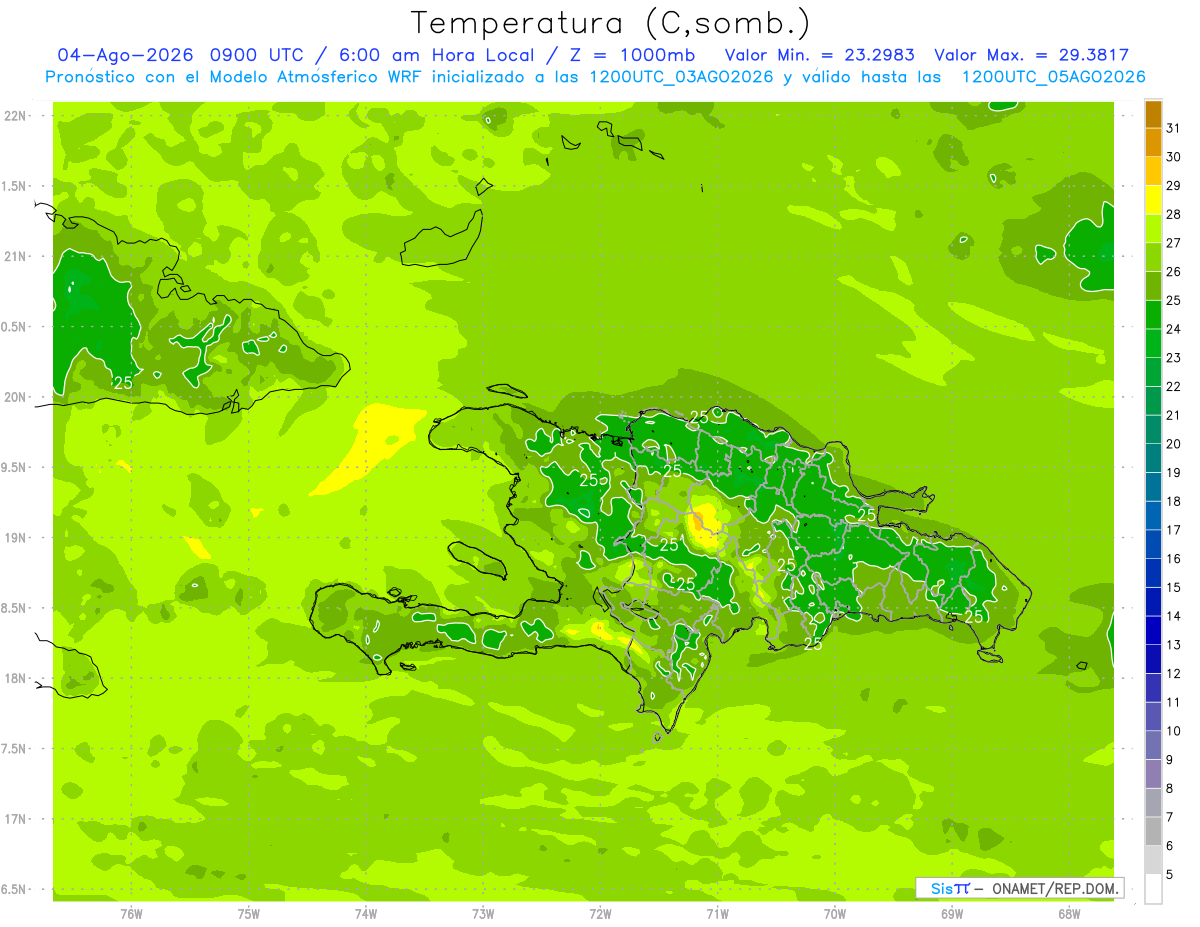The width and height of the screenshot is (1200, 927).
Task: Pick the legend swatch between 23 and 24
Action: click(1153, 343)
